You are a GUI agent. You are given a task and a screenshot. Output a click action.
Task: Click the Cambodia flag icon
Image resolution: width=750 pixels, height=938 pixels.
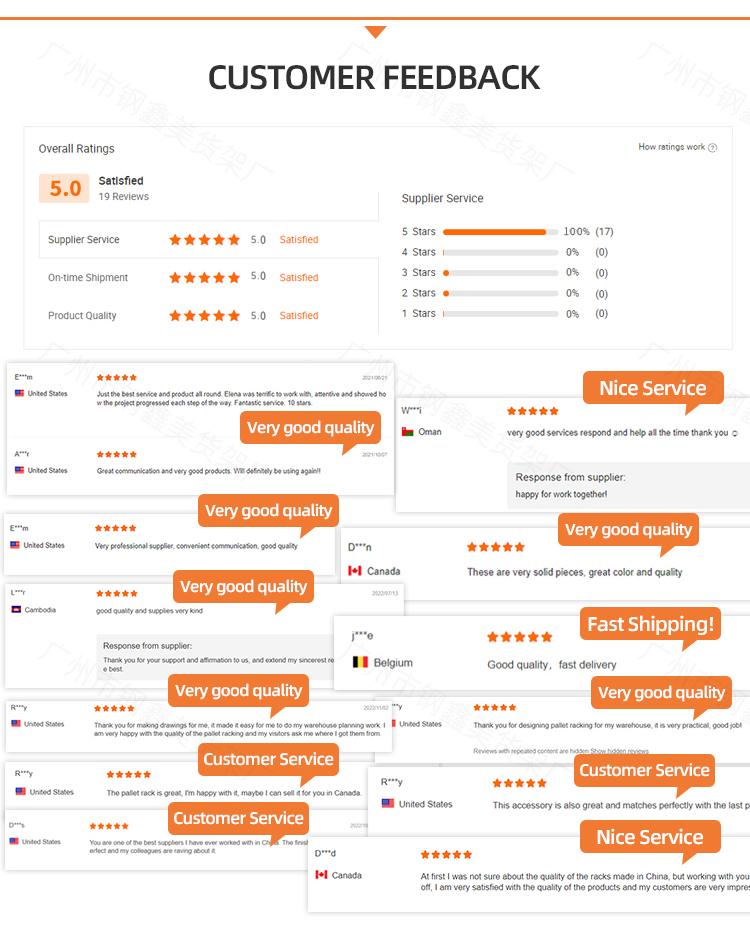[16, 610]
